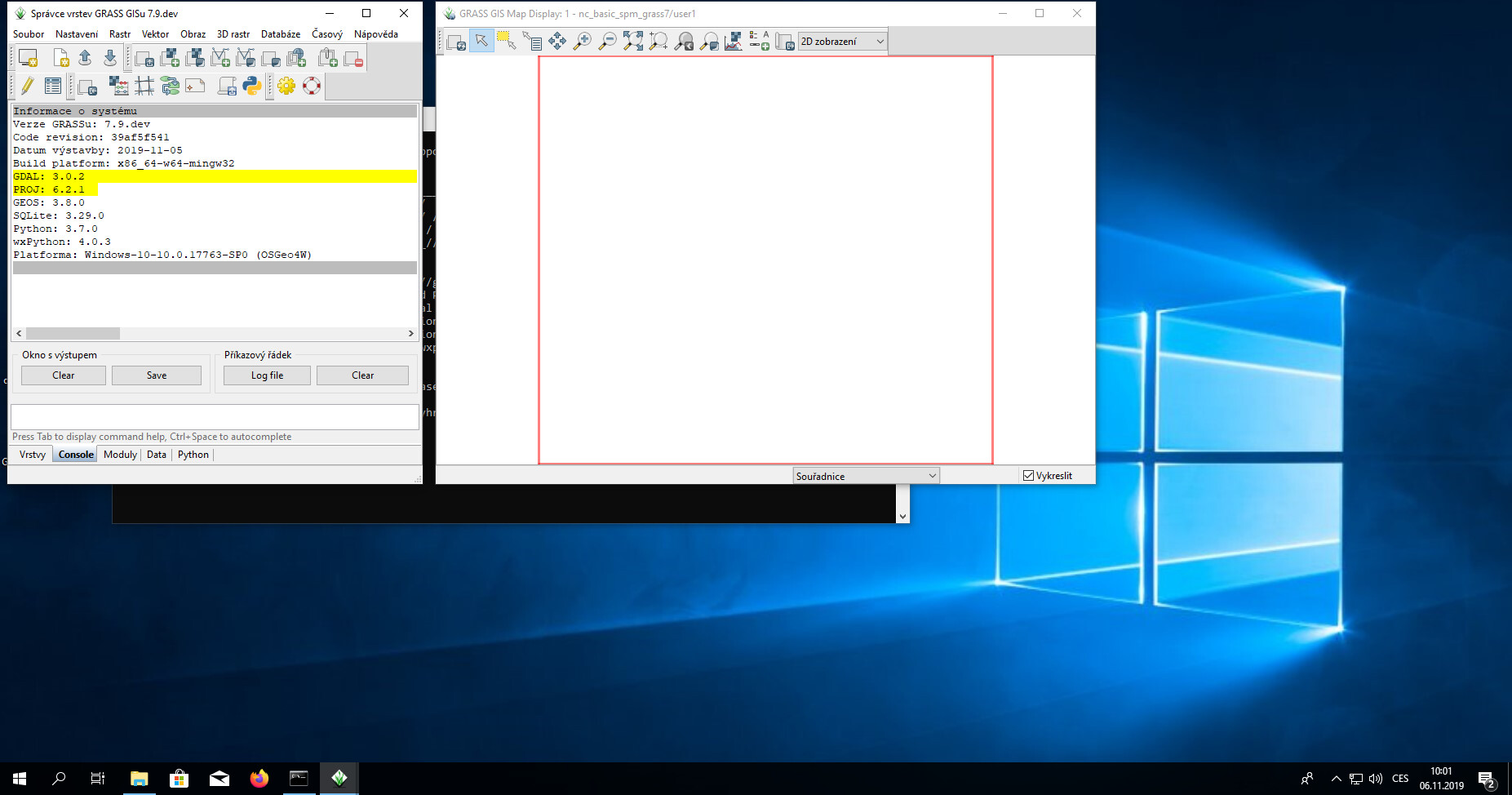The width and height of the screenshot is (1512, 795).
Task: Show the attribute table icon
Action: click(53, 86)
